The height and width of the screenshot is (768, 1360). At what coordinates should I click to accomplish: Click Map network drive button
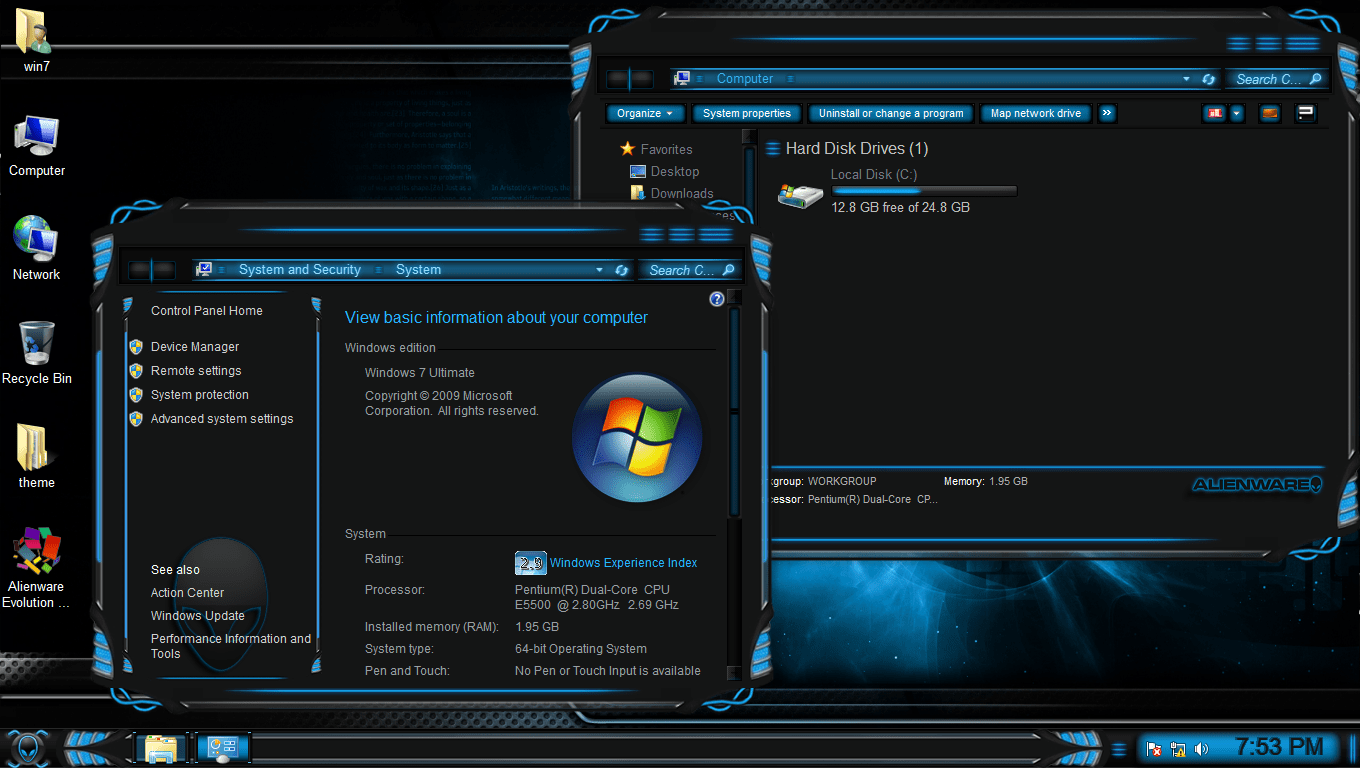[1036, 113]
